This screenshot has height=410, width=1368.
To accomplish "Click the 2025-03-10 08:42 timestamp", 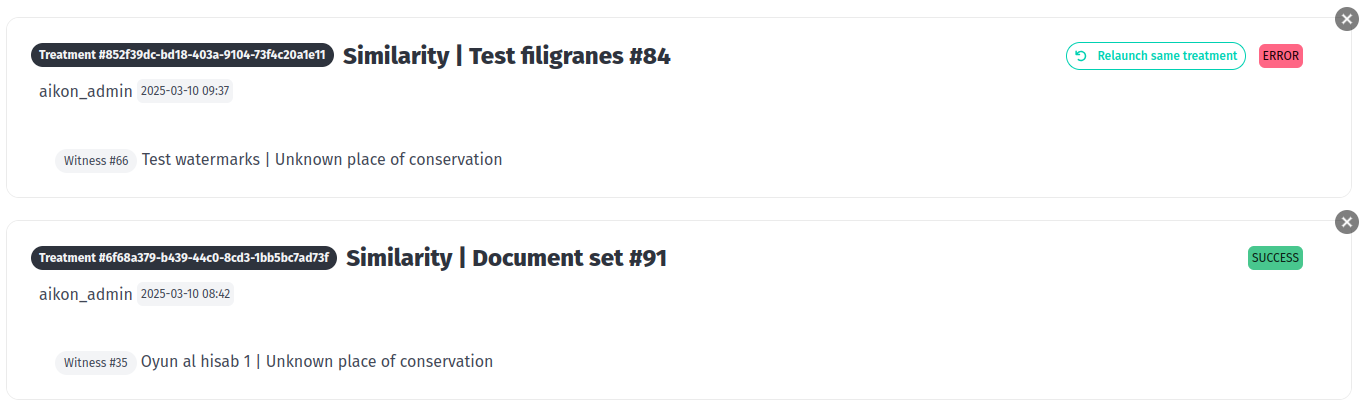I will tap(185, 294).
